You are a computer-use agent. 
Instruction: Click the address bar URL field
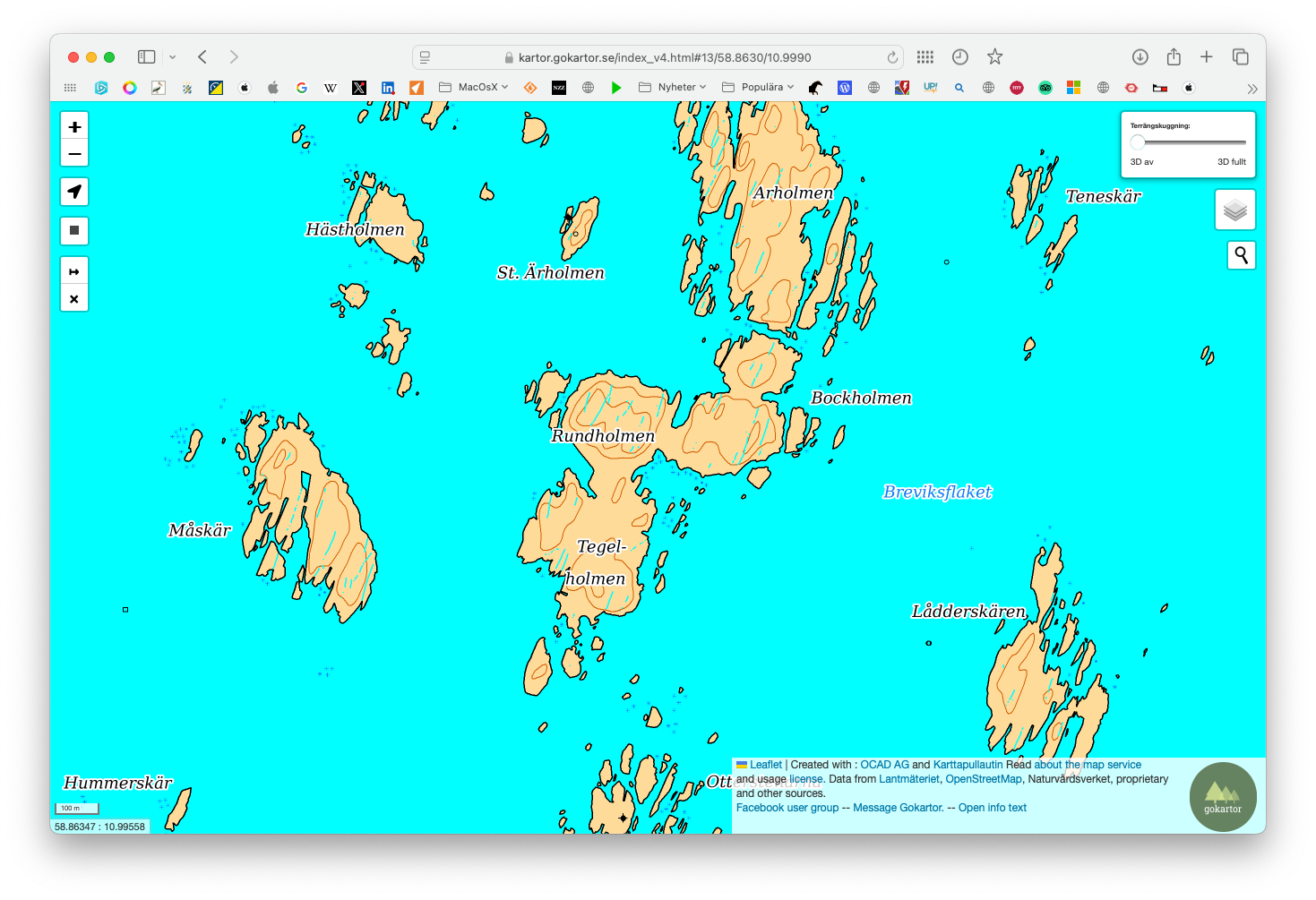664,57
